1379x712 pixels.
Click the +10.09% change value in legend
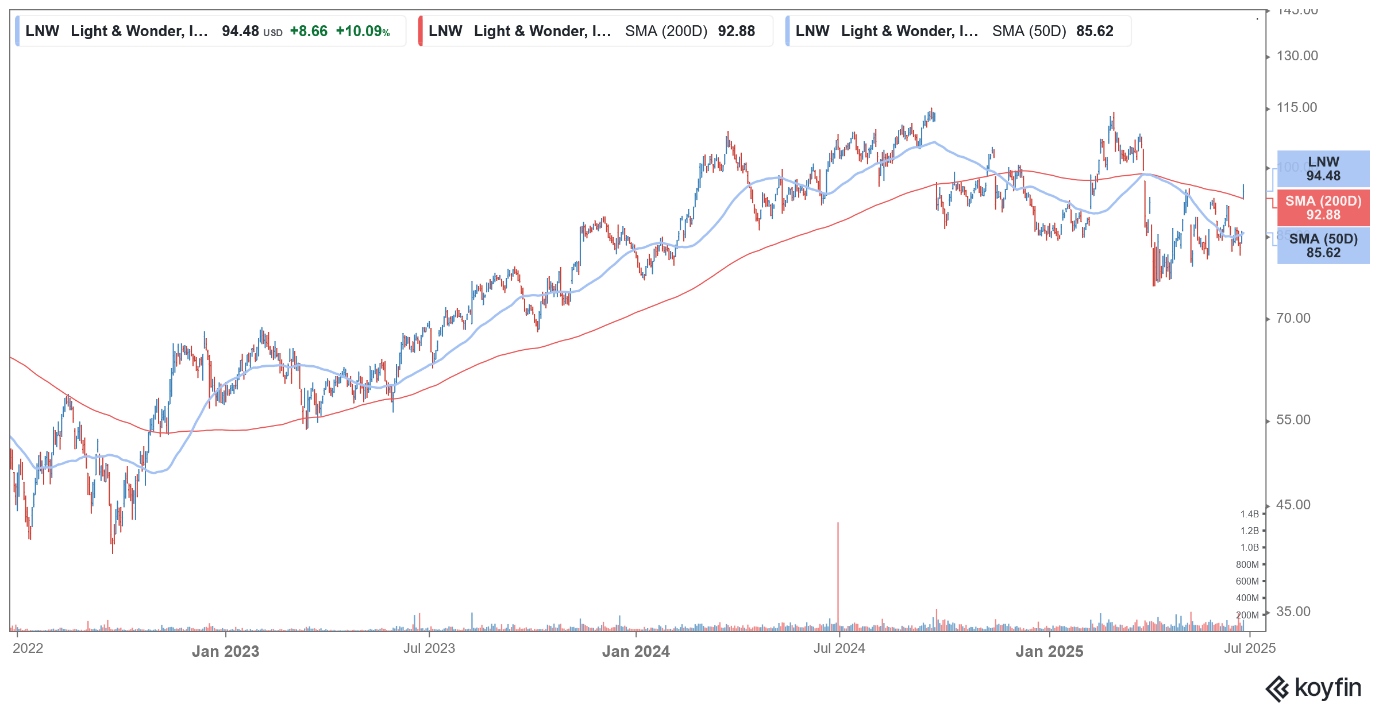coord(363,31)
